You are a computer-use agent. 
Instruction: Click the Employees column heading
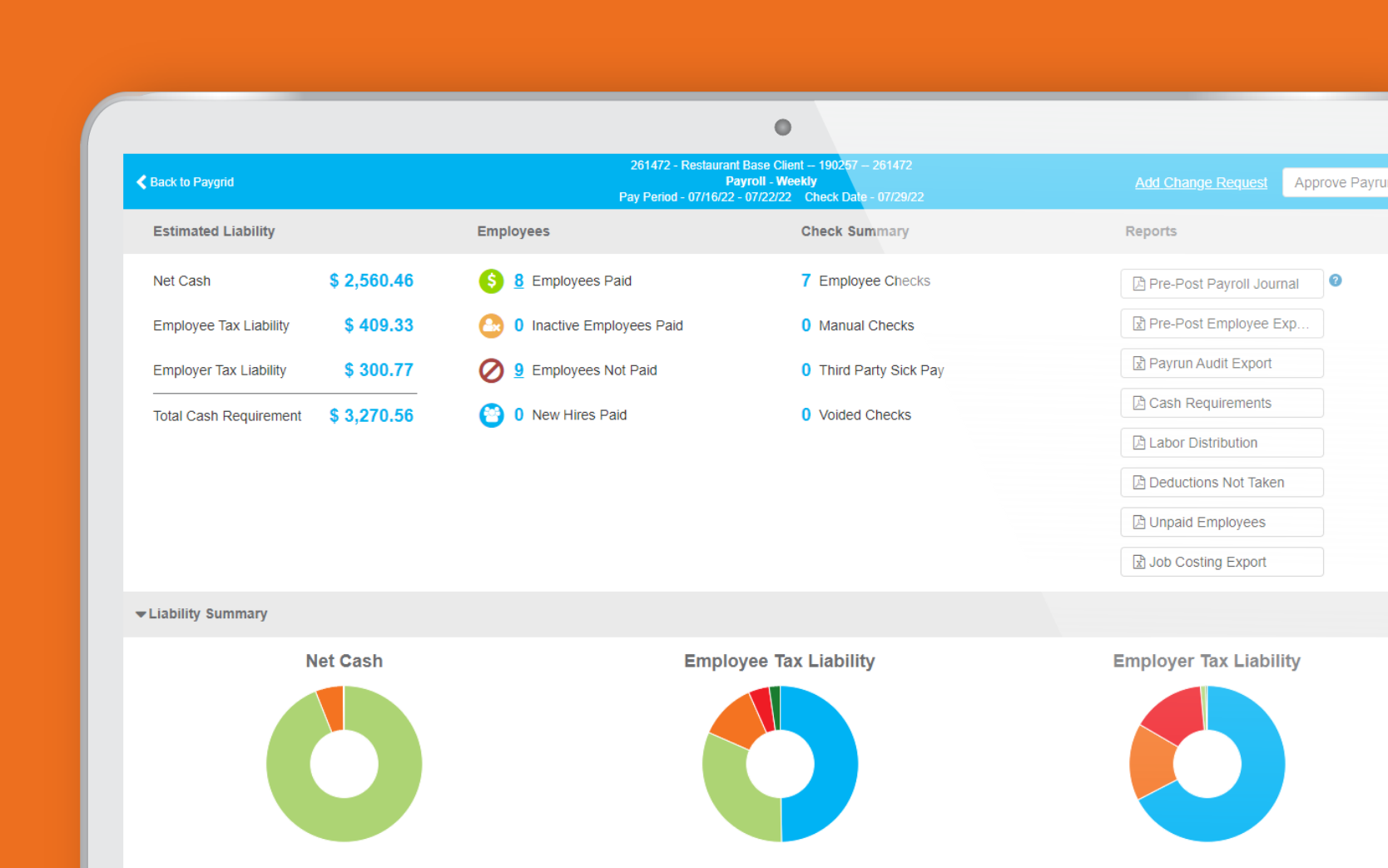click(513, 231)
